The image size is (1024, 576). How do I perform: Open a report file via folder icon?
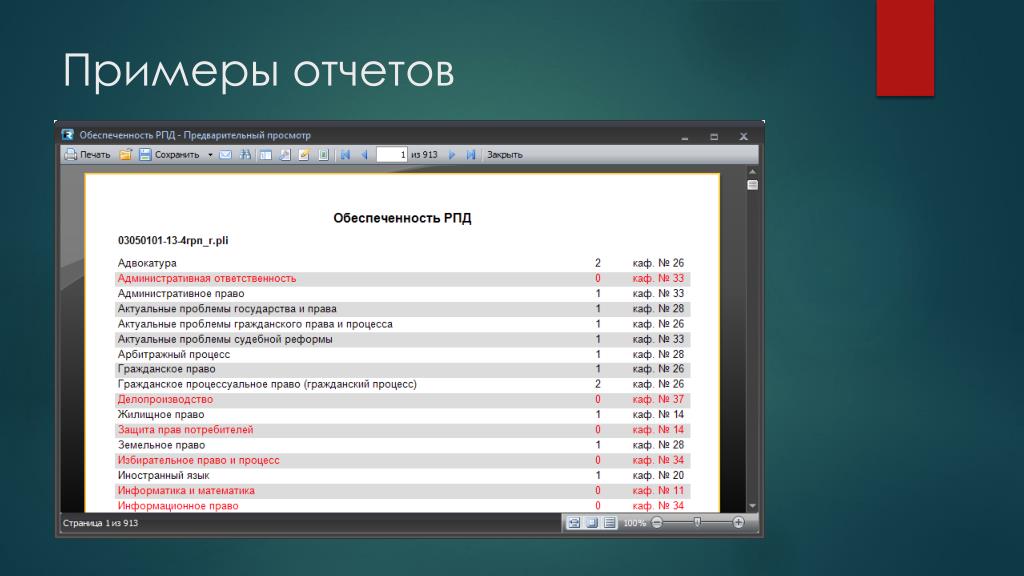click(x=125, y=155)
